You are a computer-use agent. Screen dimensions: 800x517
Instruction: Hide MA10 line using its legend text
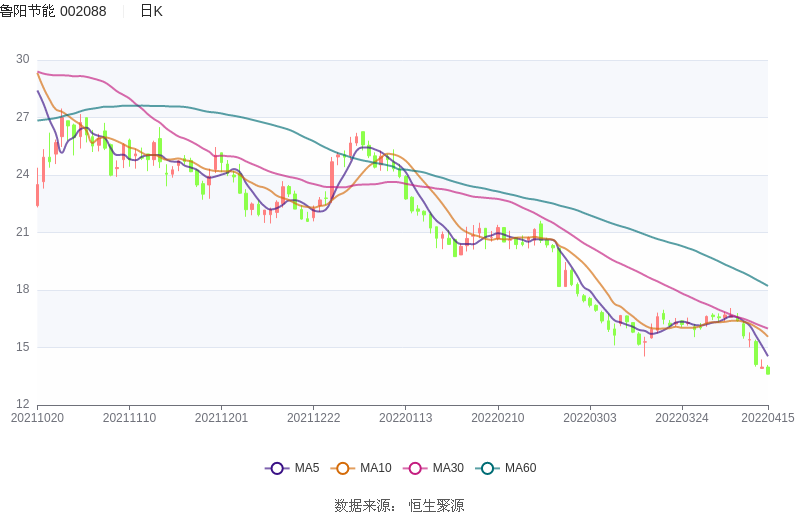pyautogui.click(x=375, y=468)
